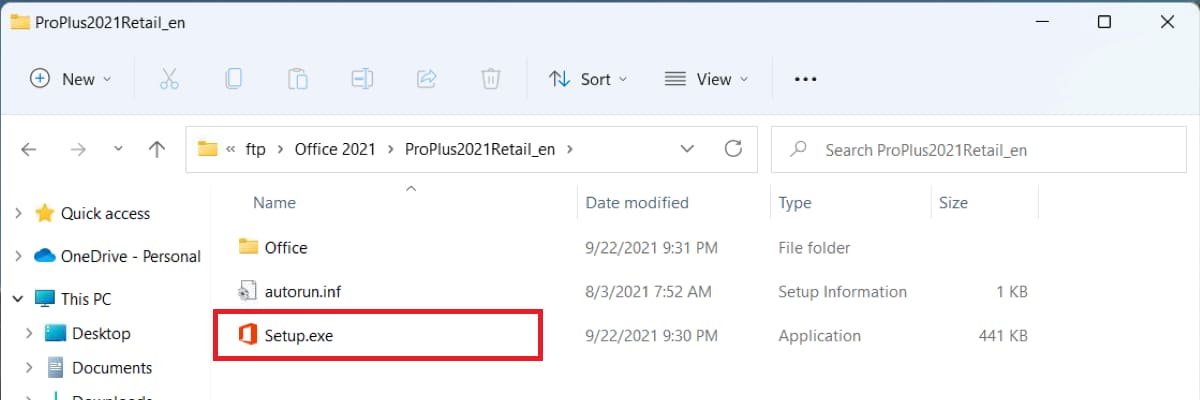Open See more options ellipsis menu
The image size is (1200, 400).
[805, 79]
